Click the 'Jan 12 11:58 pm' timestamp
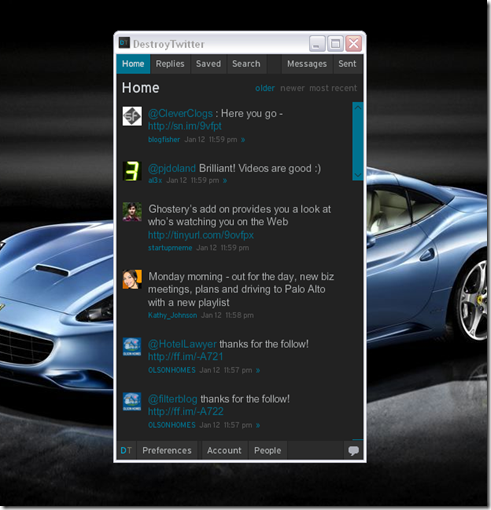This screenshot has width=491, height=510. [227, 315]
